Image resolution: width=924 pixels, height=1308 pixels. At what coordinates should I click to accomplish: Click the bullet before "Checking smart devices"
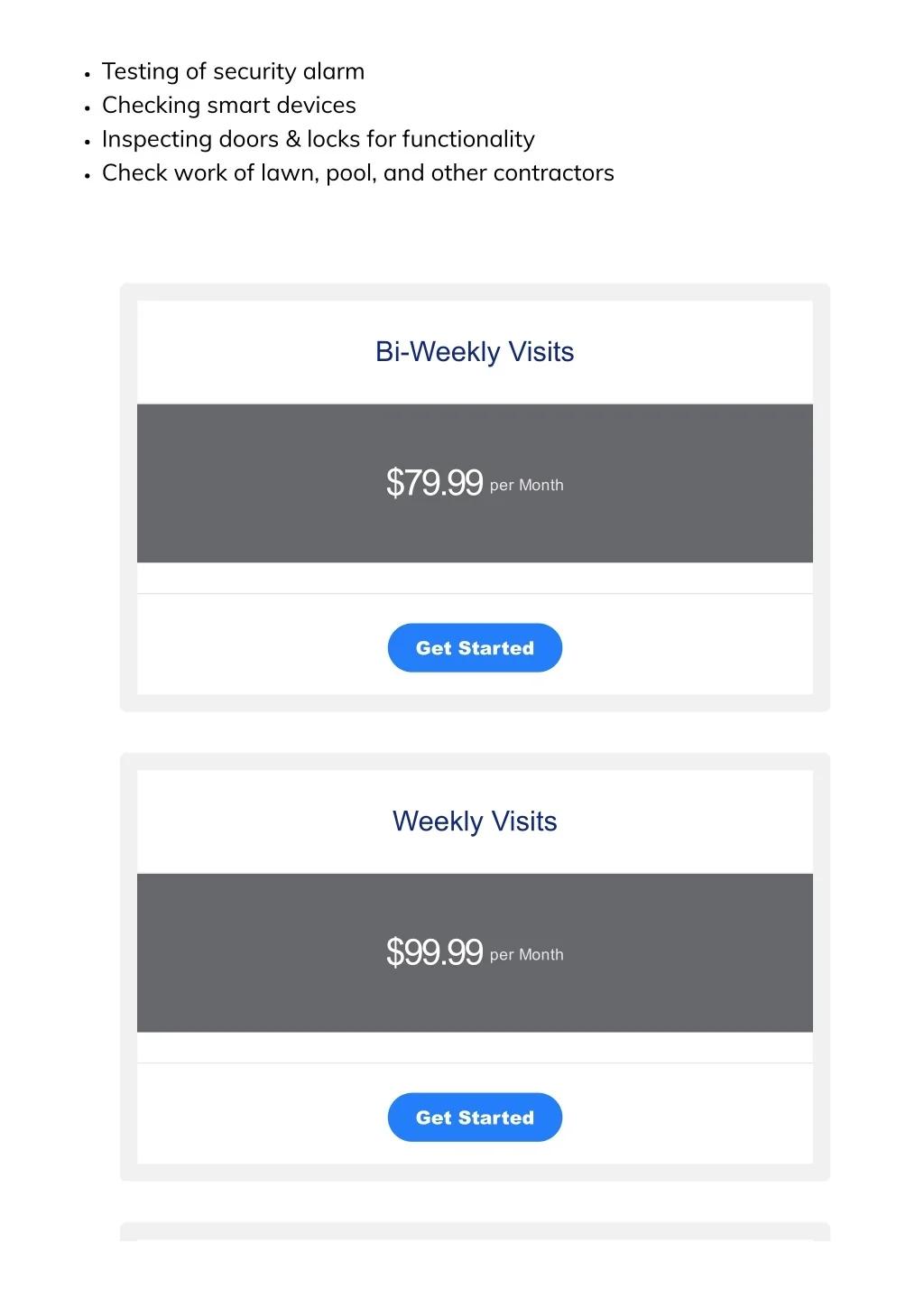(x=88, y=108)
